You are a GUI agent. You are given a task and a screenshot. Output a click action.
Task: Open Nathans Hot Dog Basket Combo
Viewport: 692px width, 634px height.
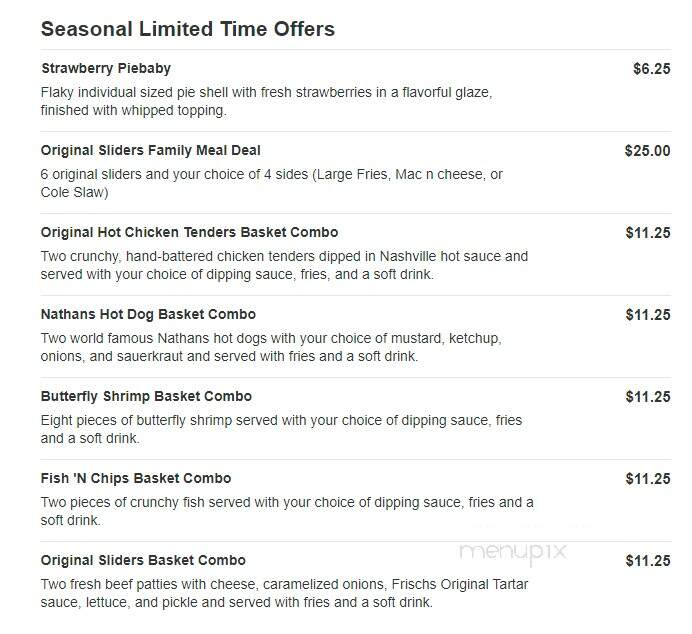click(x=148, y=315)
